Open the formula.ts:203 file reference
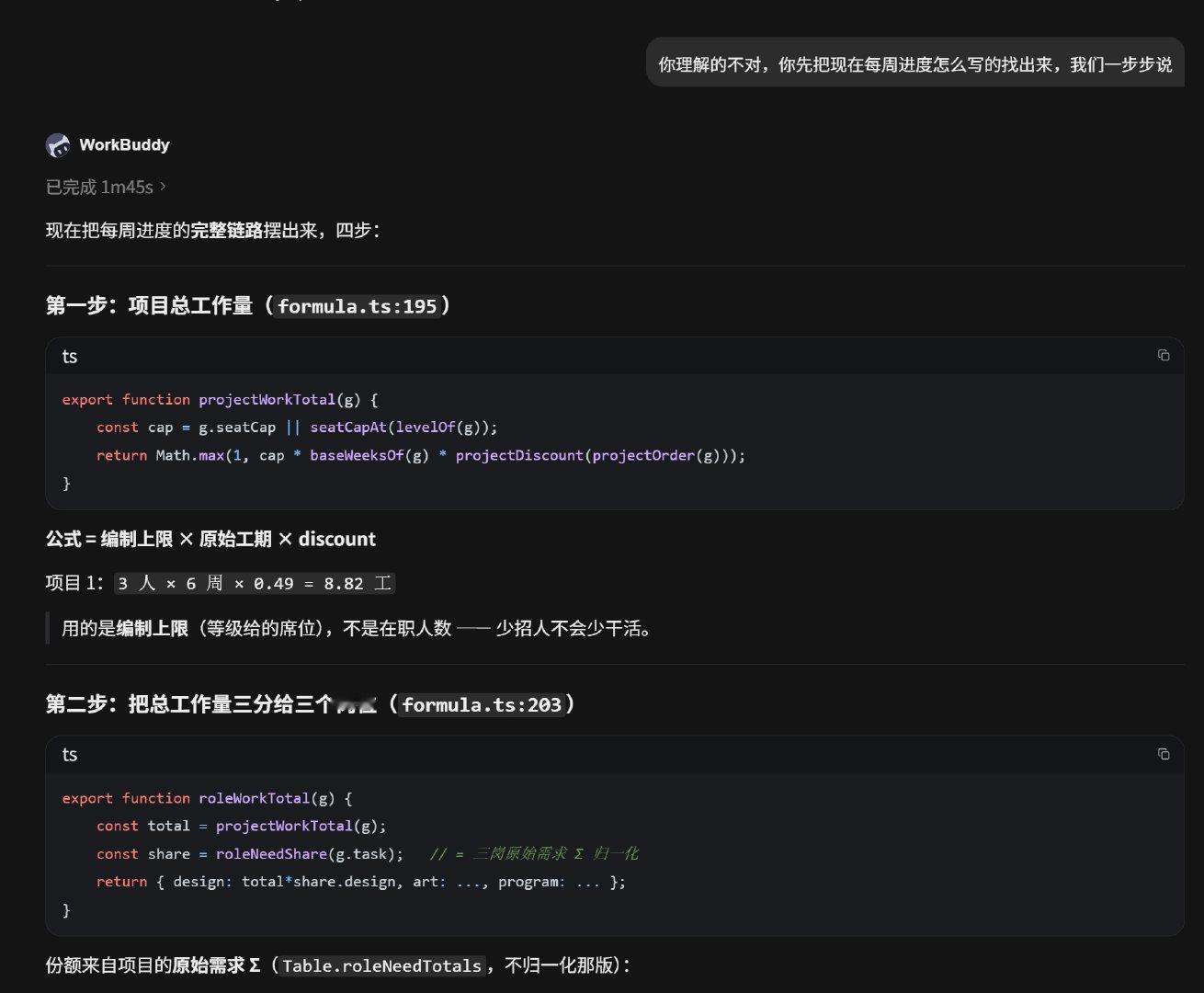This screenshot has width=1204, height=993. (x=482, y=705)
